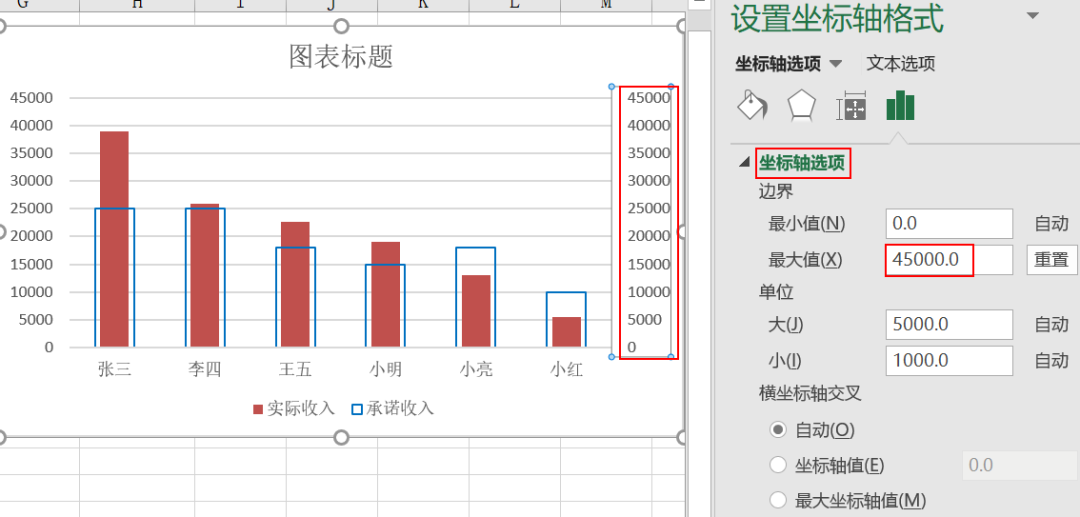Click the red 实际收入 bar for 张三
Image resolution: width=1080 pixels, height=517 pixels.
(x=114, y=239)
